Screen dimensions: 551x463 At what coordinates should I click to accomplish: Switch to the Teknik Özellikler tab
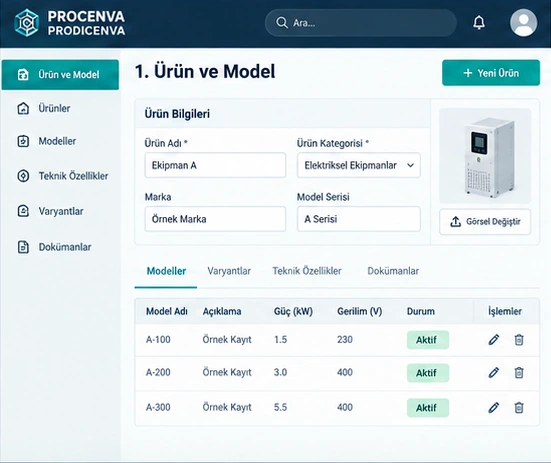307,271
